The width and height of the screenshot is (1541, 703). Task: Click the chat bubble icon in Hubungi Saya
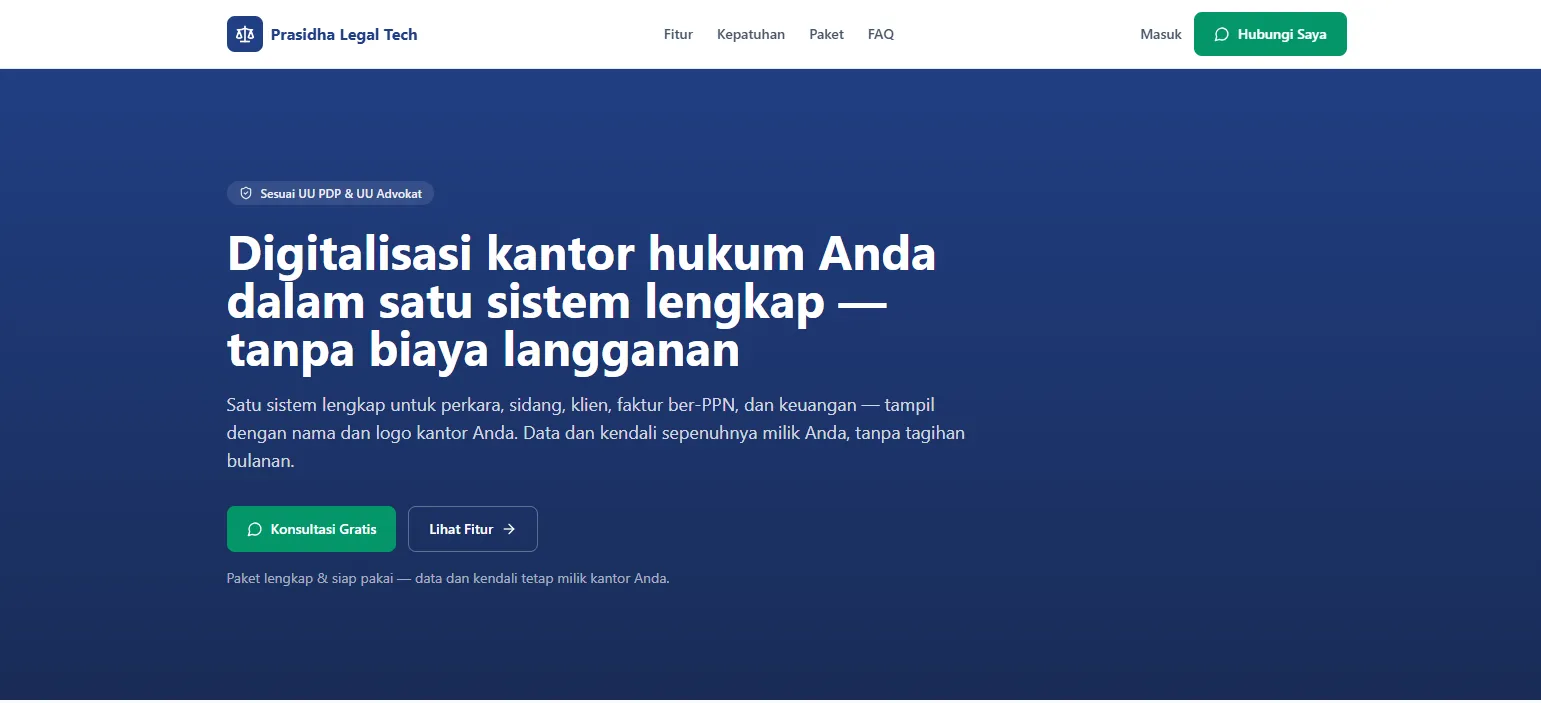click(x=1221, y=34)
